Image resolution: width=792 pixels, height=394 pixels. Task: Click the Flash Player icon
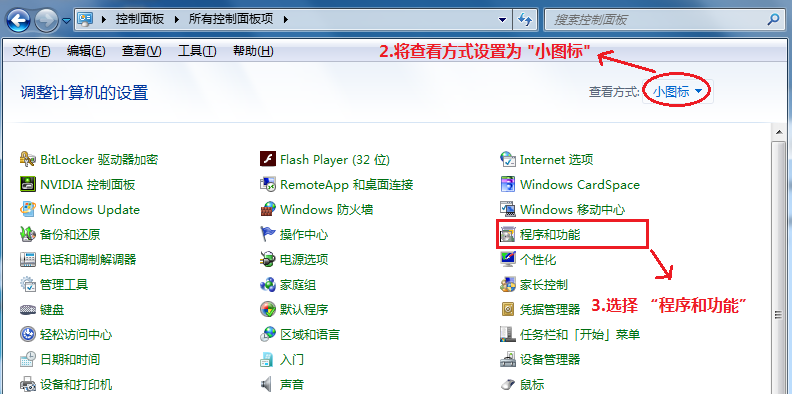tap(268, 160)
